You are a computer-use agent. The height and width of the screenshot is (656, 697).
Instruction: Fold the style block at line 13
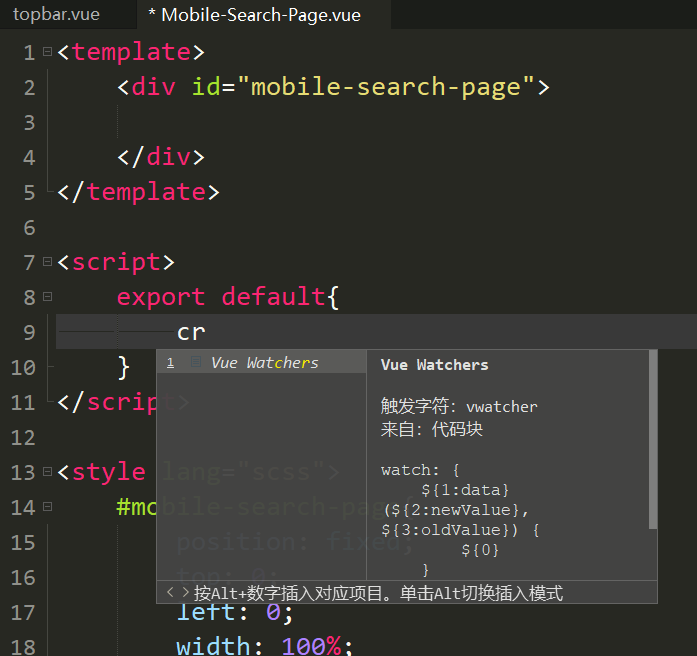[47, 472]
